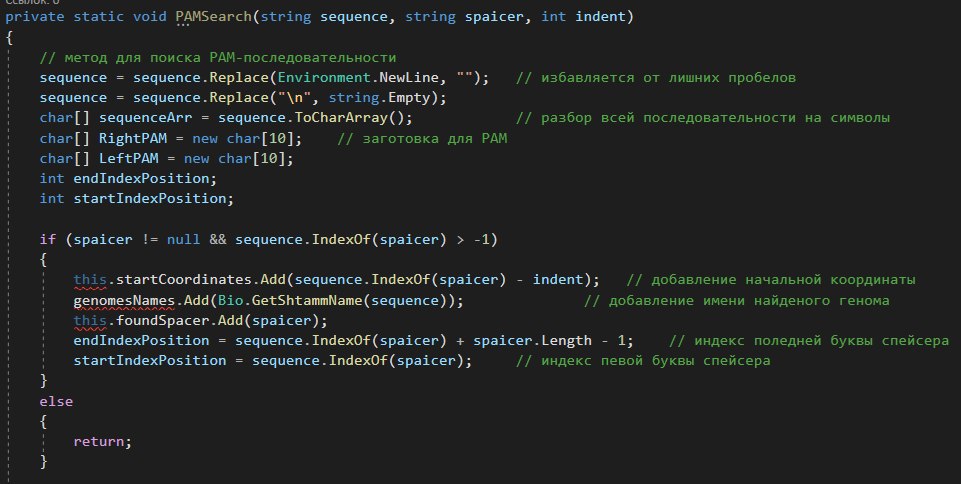
Task: Click the genomesNames identifier with red squiggle
Action: click(124, 301)
